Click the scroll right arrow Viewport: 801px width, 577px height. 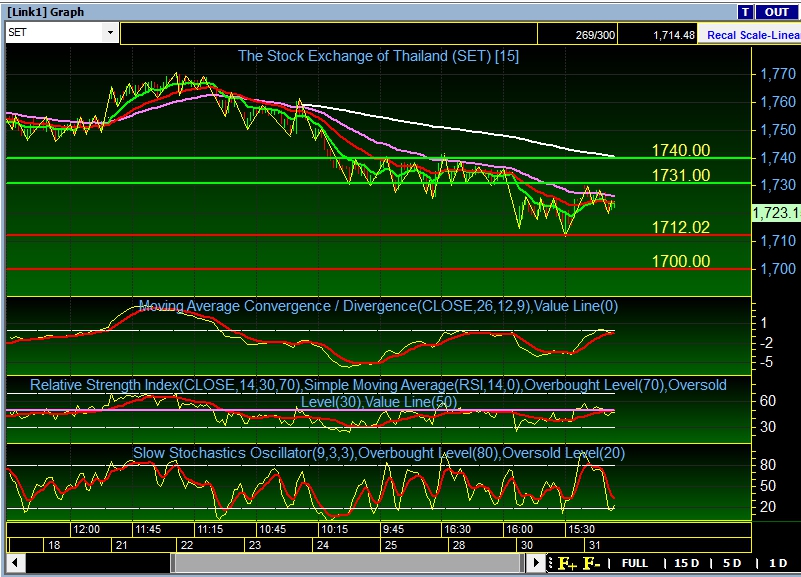(x=535, y=563)
